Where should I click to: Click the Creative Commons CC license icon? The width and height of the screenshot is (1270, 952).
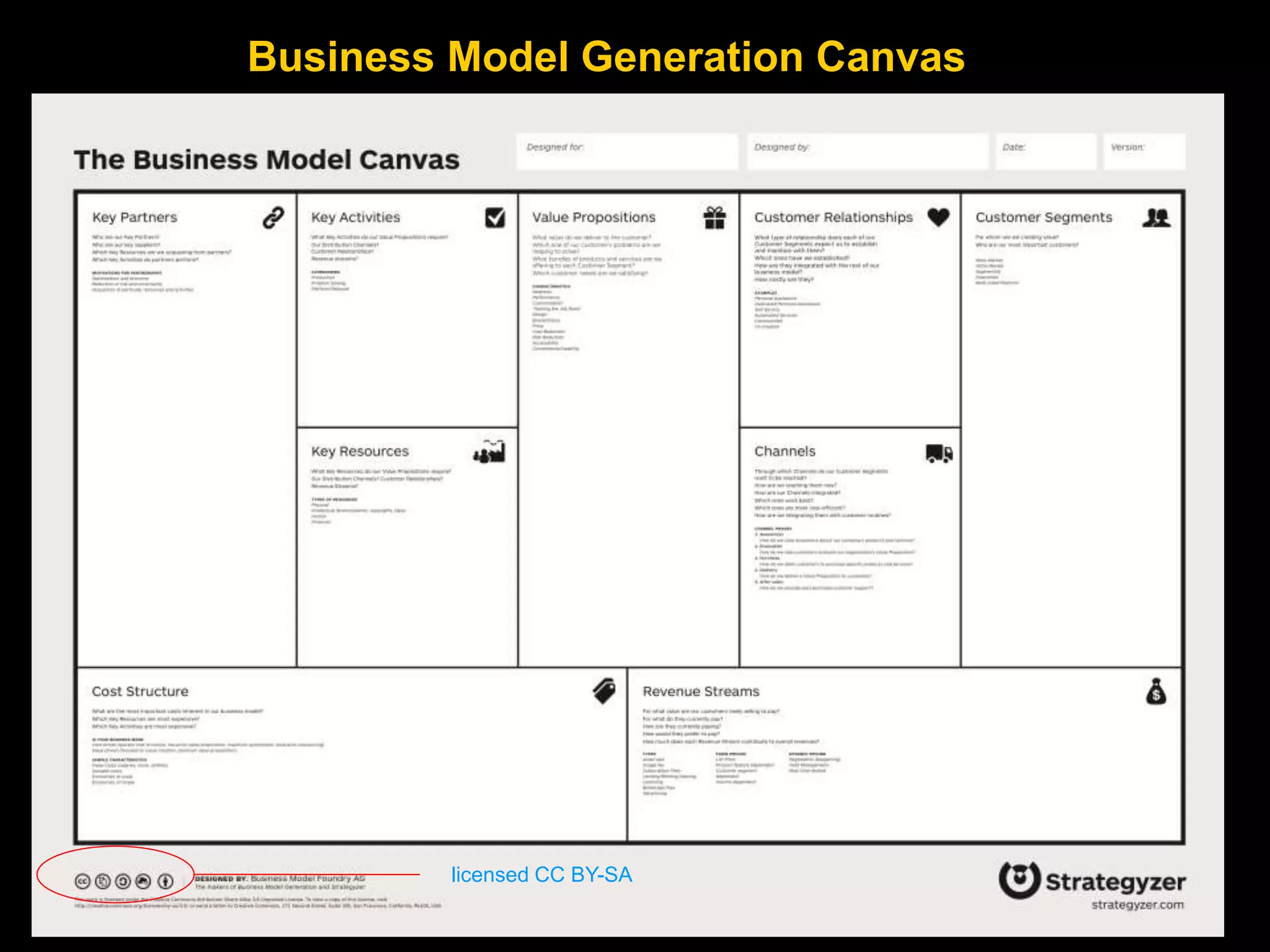82,881
